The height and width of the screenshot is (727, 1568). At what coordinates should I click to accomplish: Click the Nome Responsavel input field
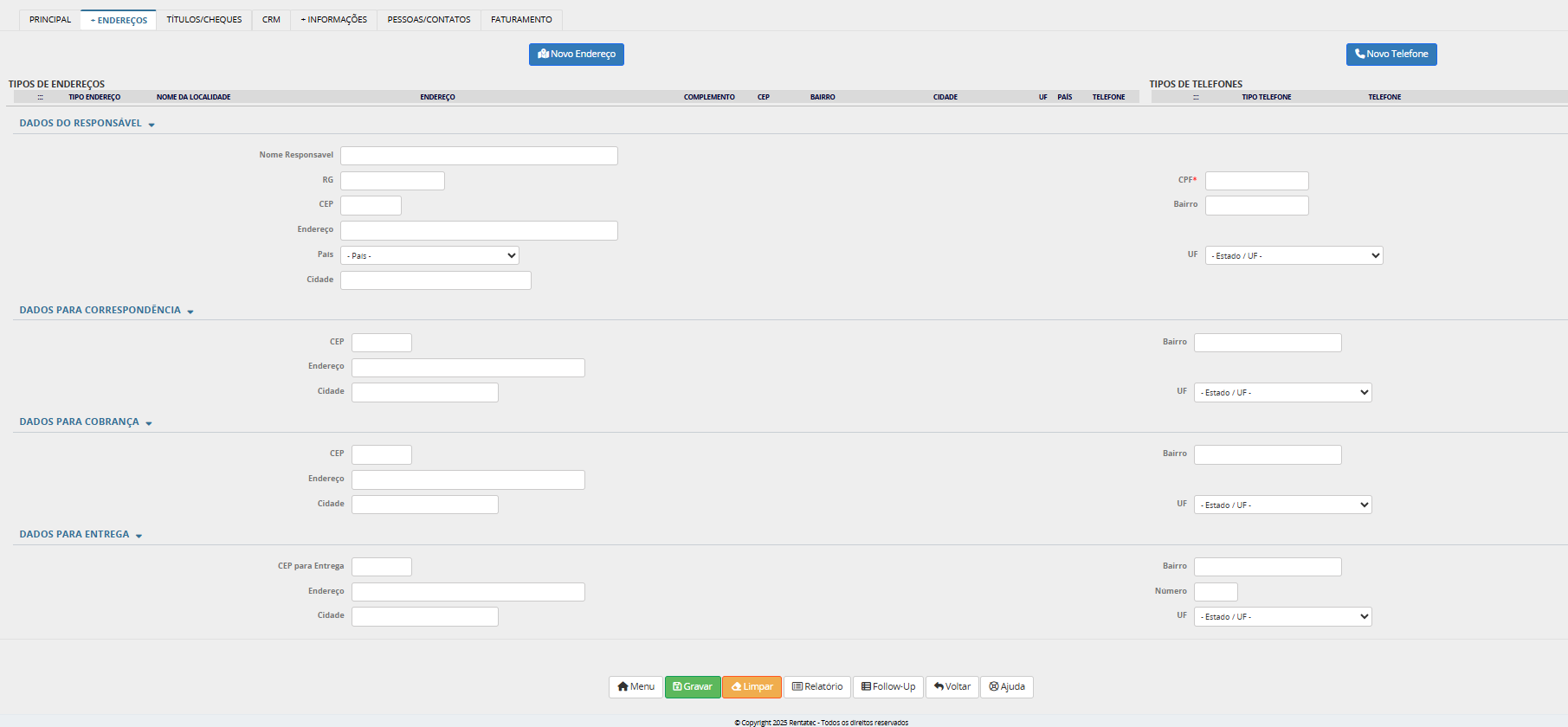pyautogui.click(x=479, y=156)
